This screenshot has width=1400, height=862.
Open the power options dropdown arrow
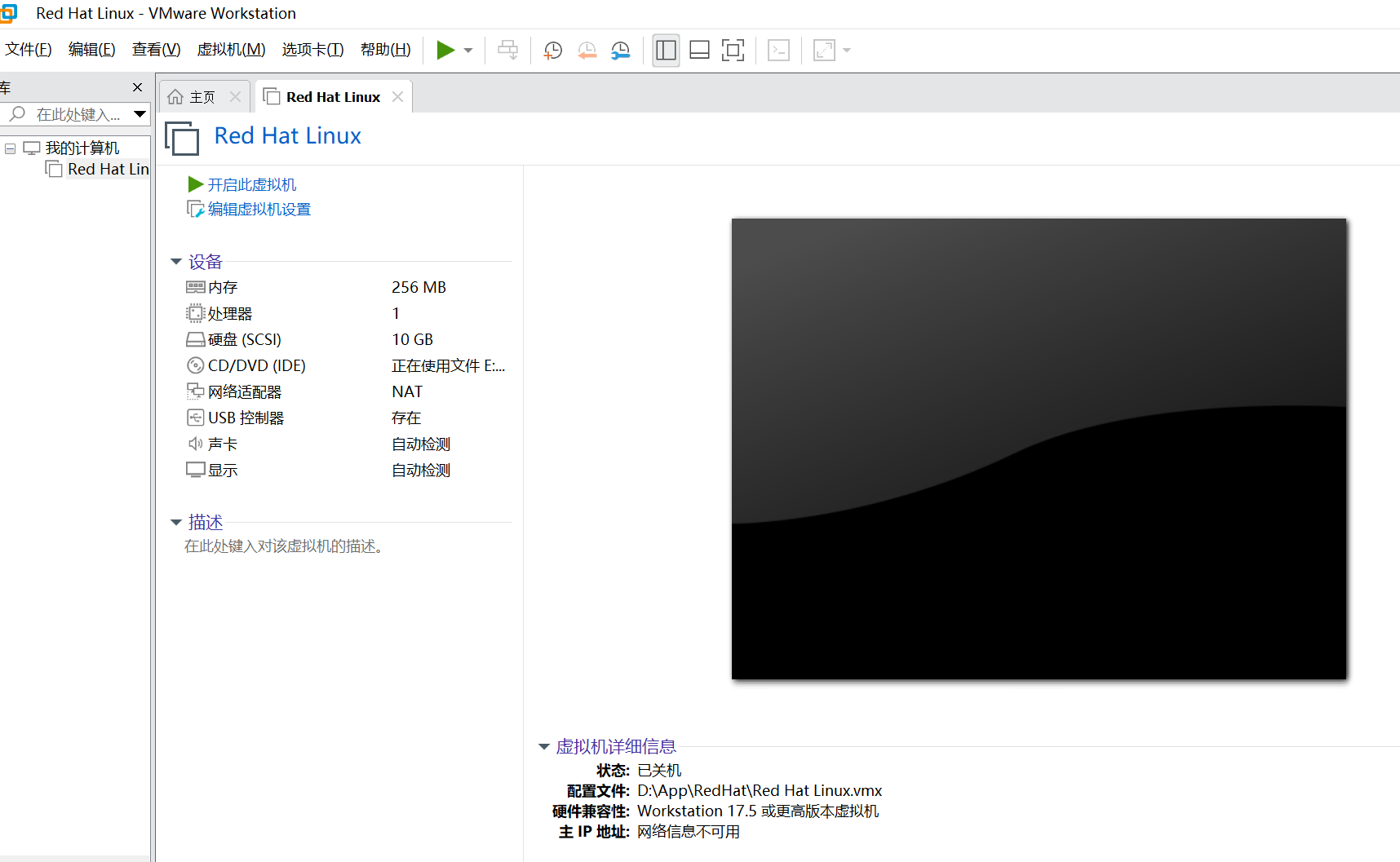(x=468, y=51)
